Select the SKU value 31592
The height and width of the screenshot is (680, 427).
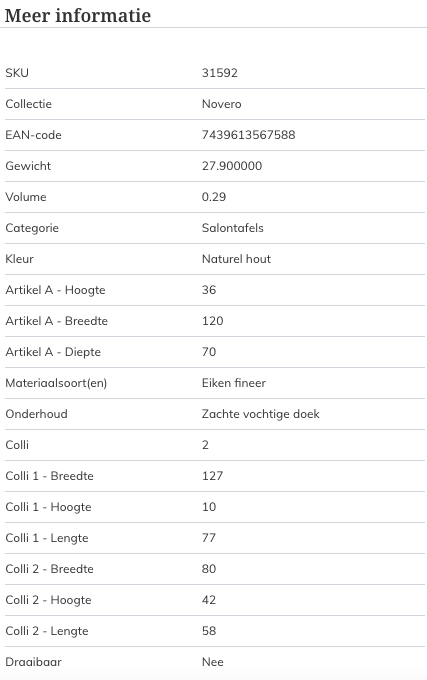220,73
